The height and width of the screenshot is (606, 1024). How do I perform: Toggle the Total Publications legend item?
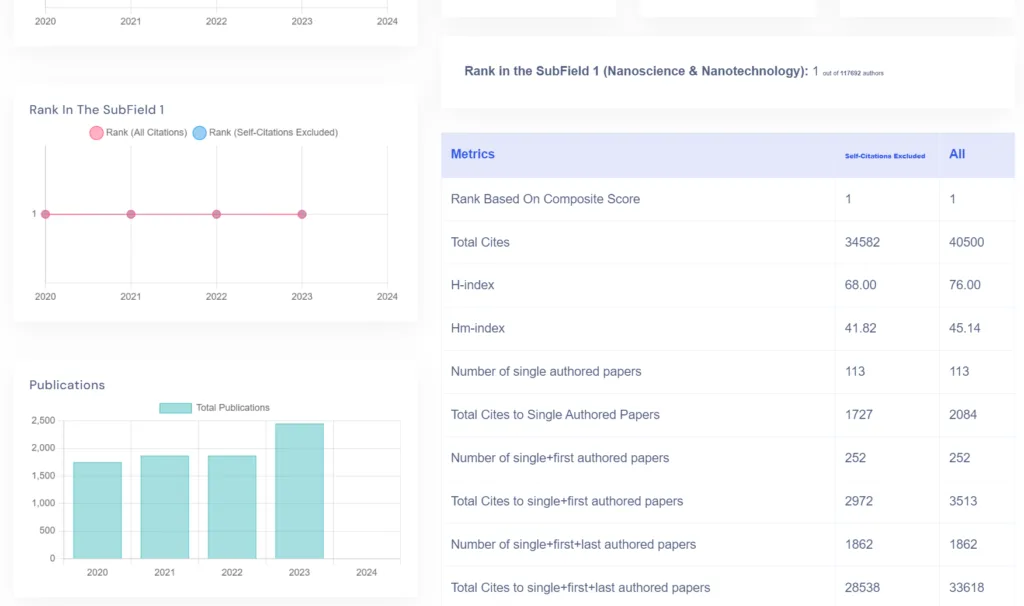pos(214,407)
